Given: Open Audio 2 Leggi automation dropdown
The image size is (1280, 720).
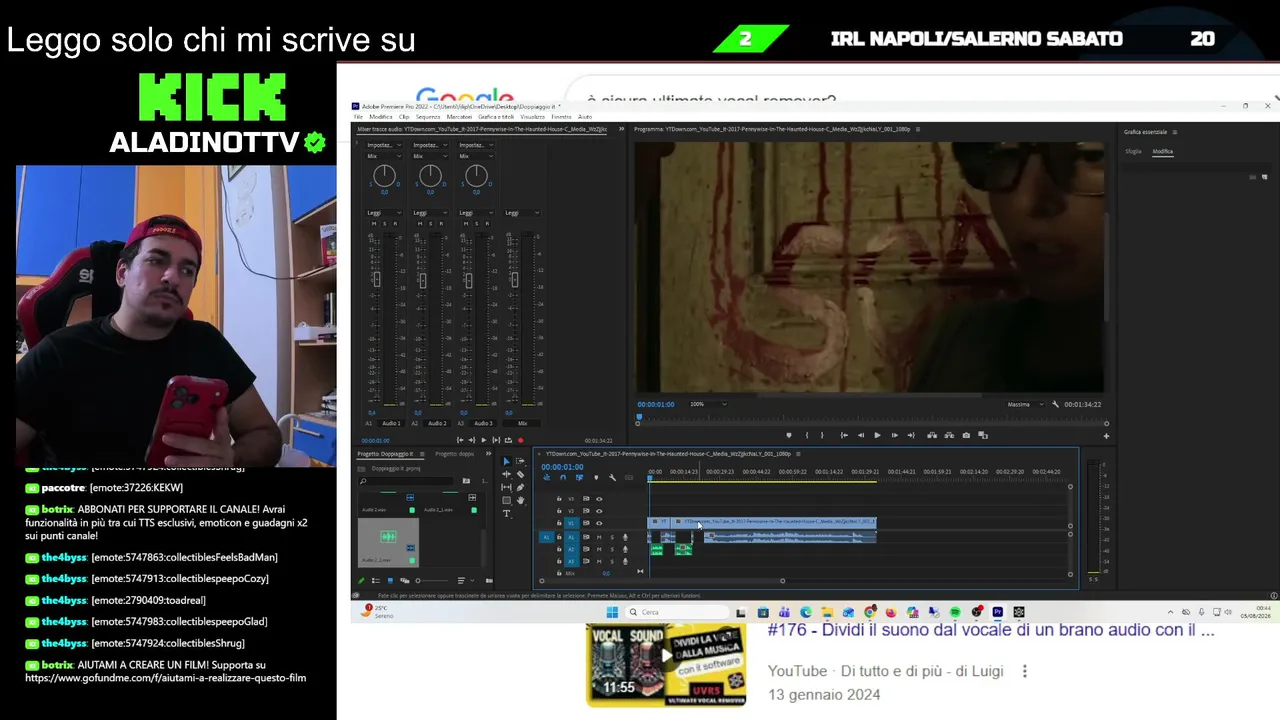Looking at the screenshot, I should pyautogui.click(x=430, y=212).
